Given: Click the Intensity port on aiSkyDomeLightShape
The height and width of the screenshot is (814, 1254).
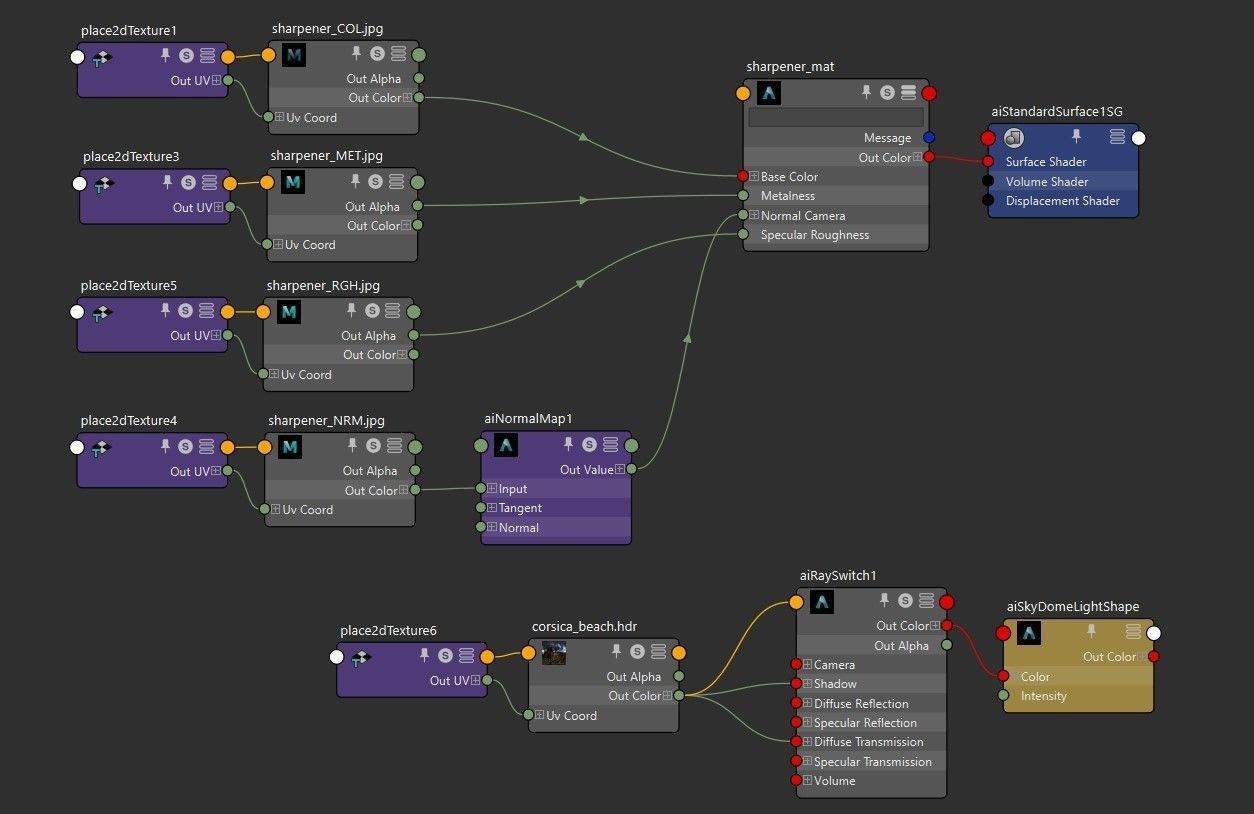Looking at the screenshot, I should [1003, 695].
